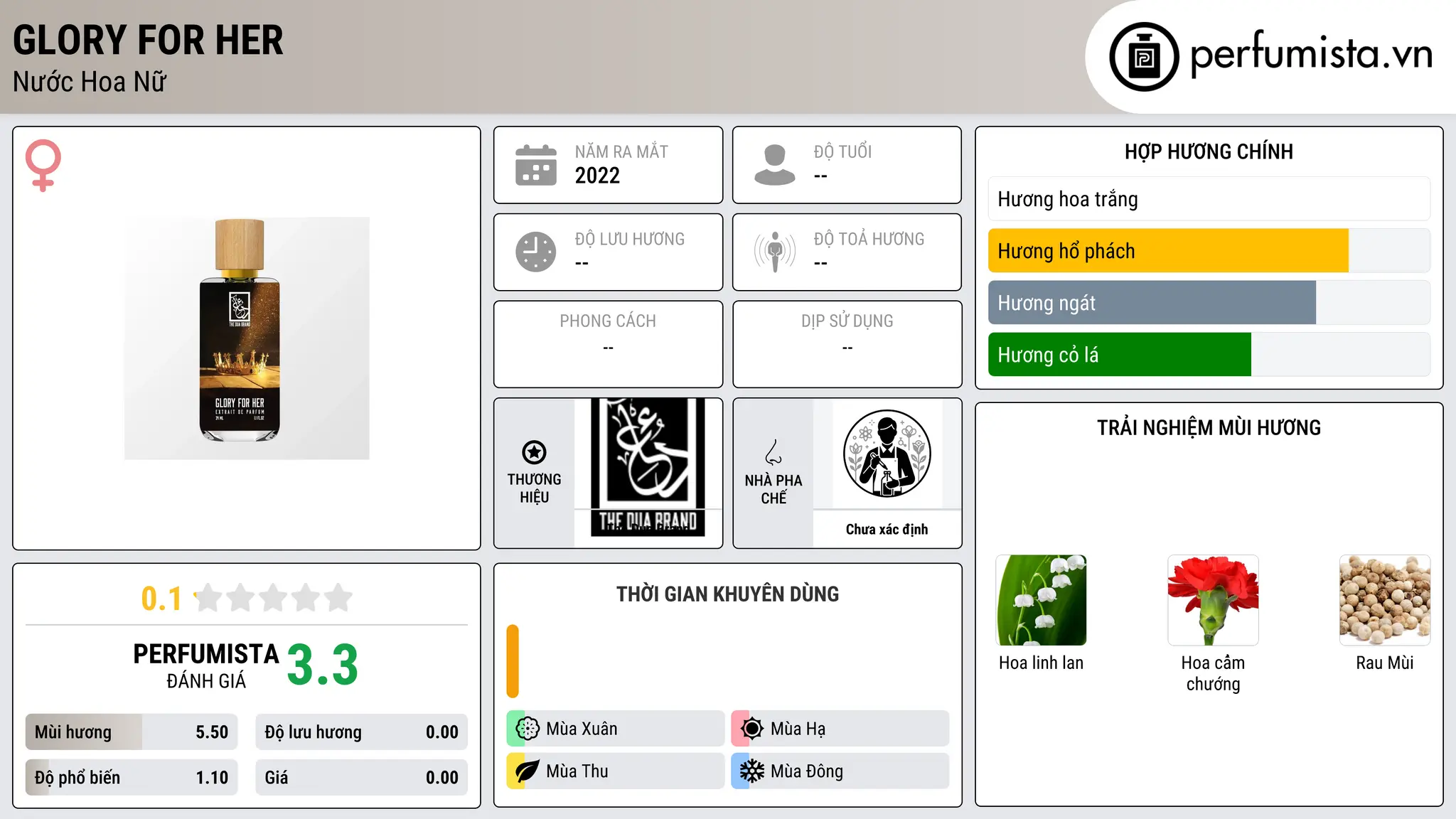This screenshot has height=819, width=1456.
Task: Click the Hương hoa trắng accord bar
Action: pyautogui.click(x=1209, y=199)
